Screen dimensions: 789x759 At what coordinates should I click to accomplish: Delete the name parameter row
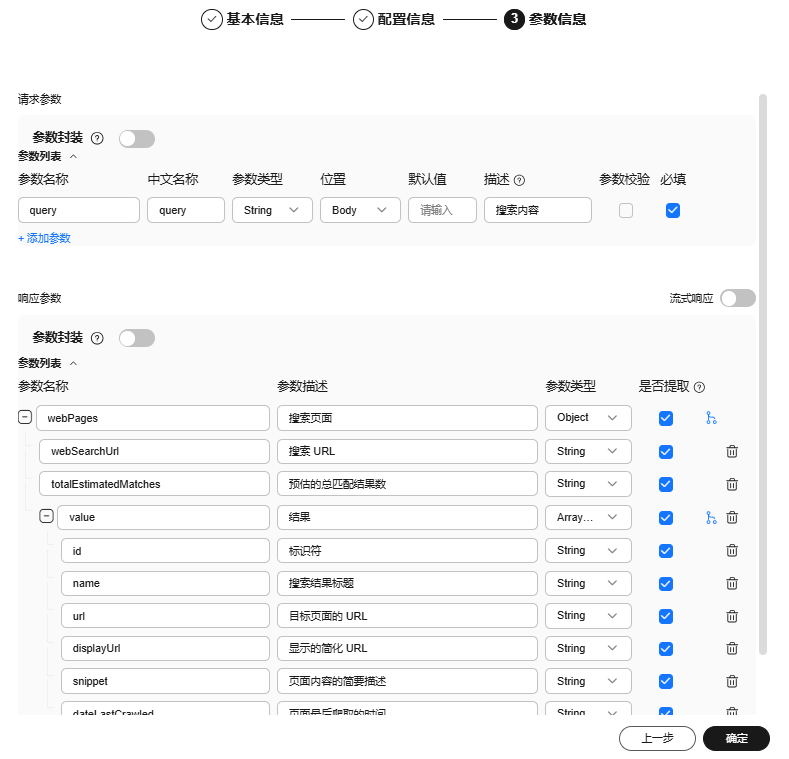[732, 584]
